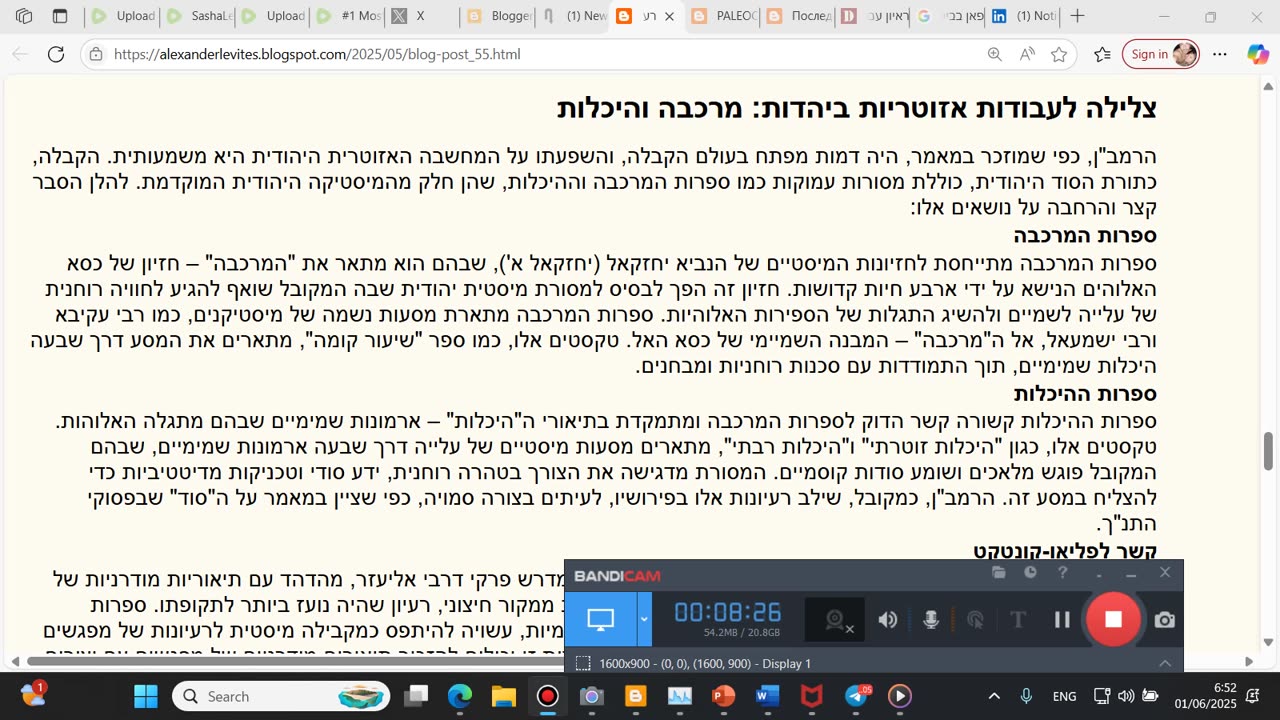The height and width of the screenshot is (720, 1280).
Task: Switch to LinkedIn Noti tab
Action: 1023,16
